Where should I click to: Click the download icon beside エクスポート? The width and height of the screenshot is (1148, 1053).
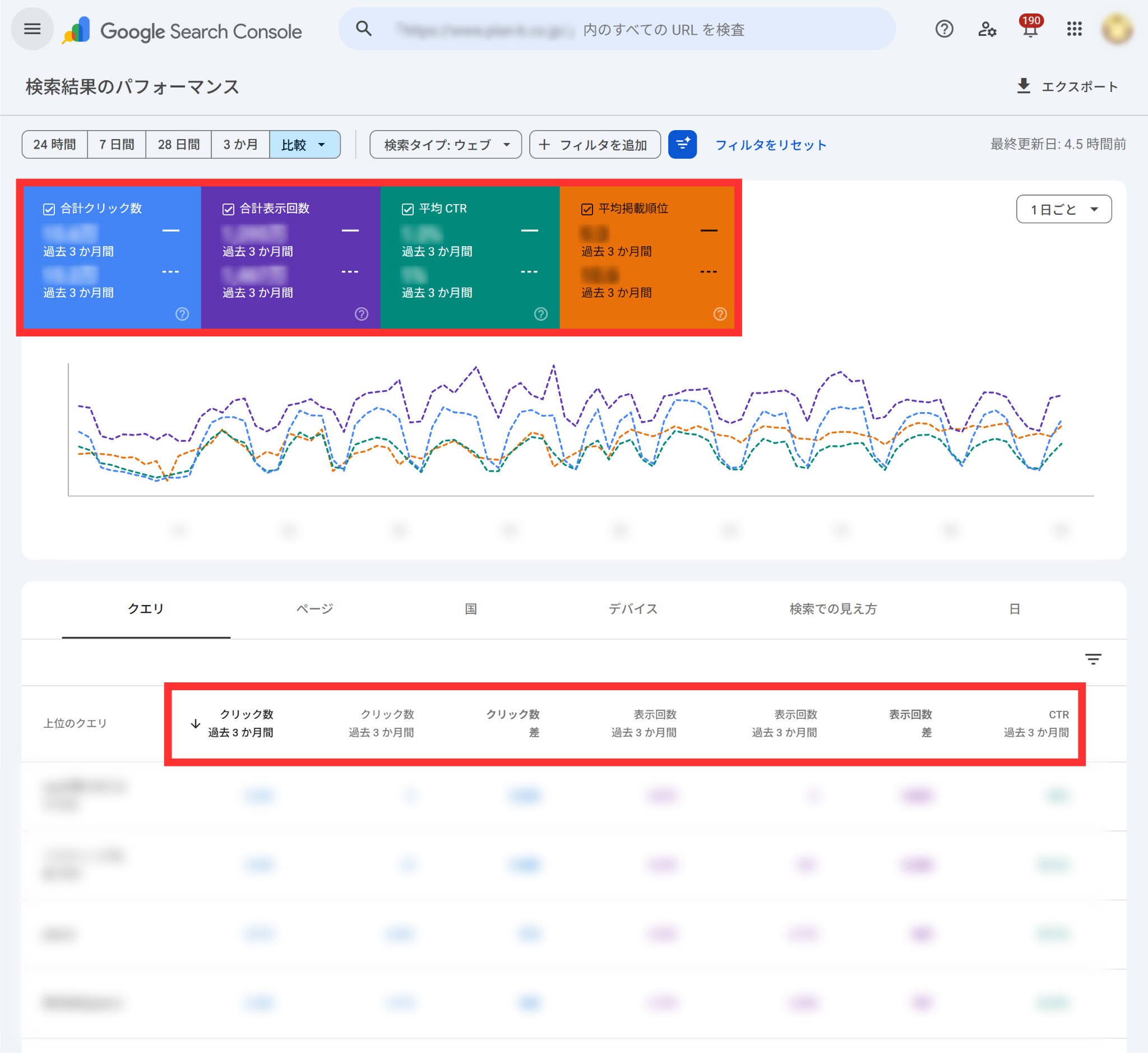pyautogui.click(x=1024, y=86)
